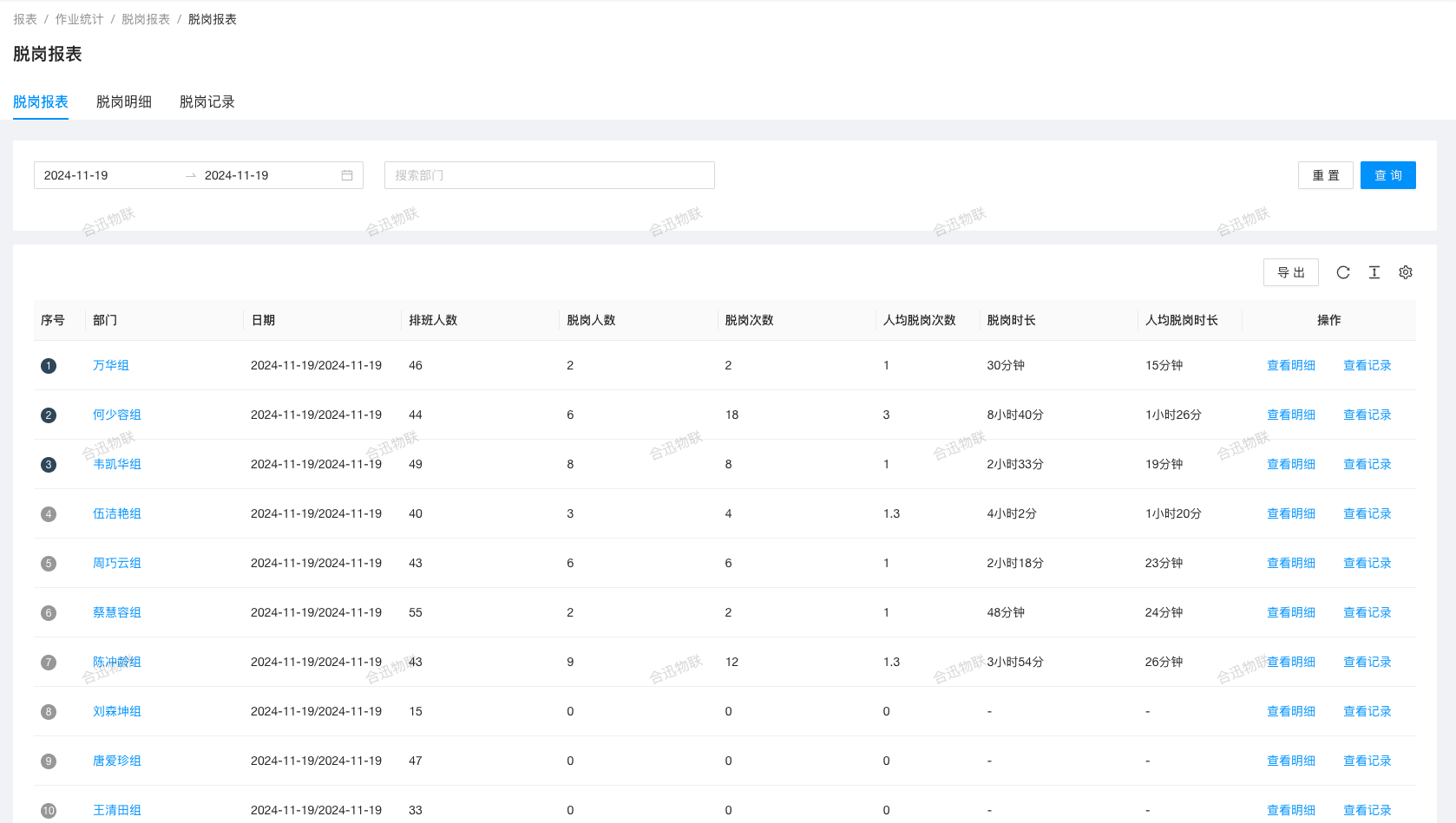Open 查看明细 for 蔡慧容组
The width and height of the screenshot is (1456, 823).
click(x=1290, y=613)
